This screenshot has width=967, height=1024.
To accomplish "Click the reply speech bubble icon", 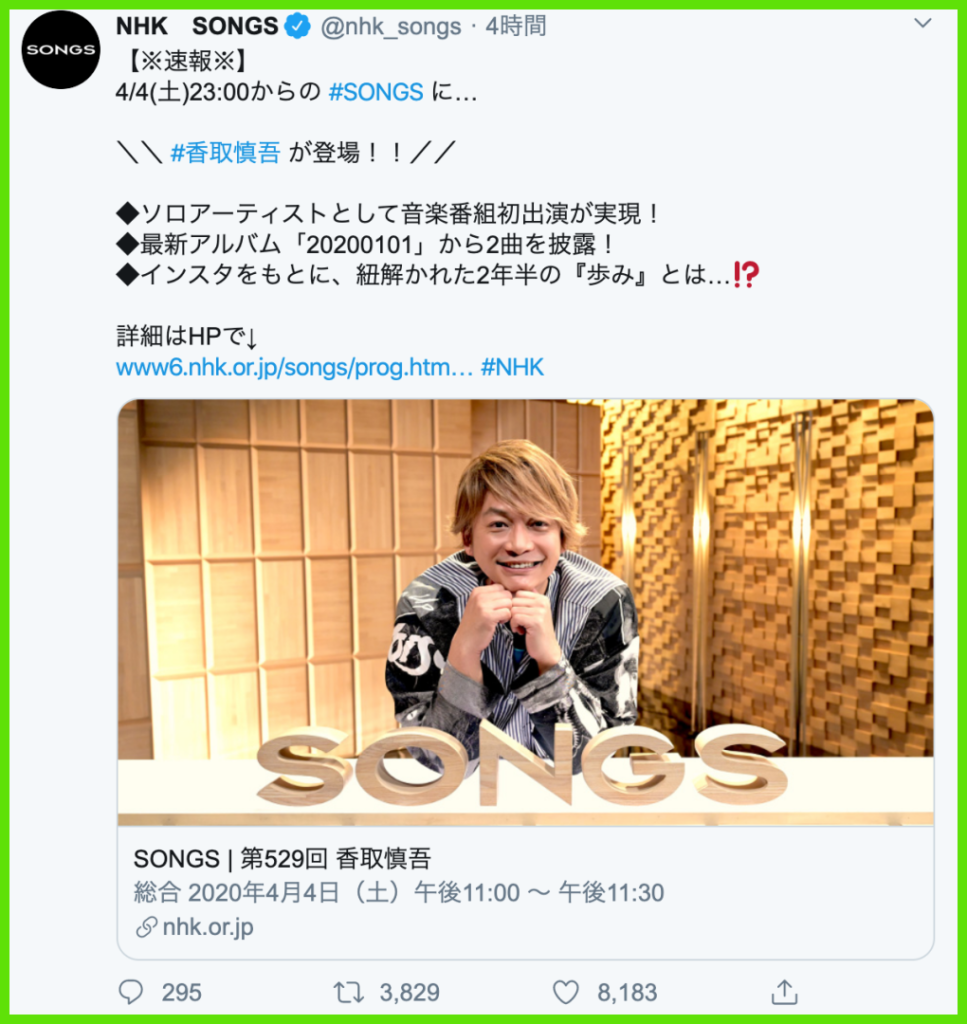I will [x=131, y=992].
